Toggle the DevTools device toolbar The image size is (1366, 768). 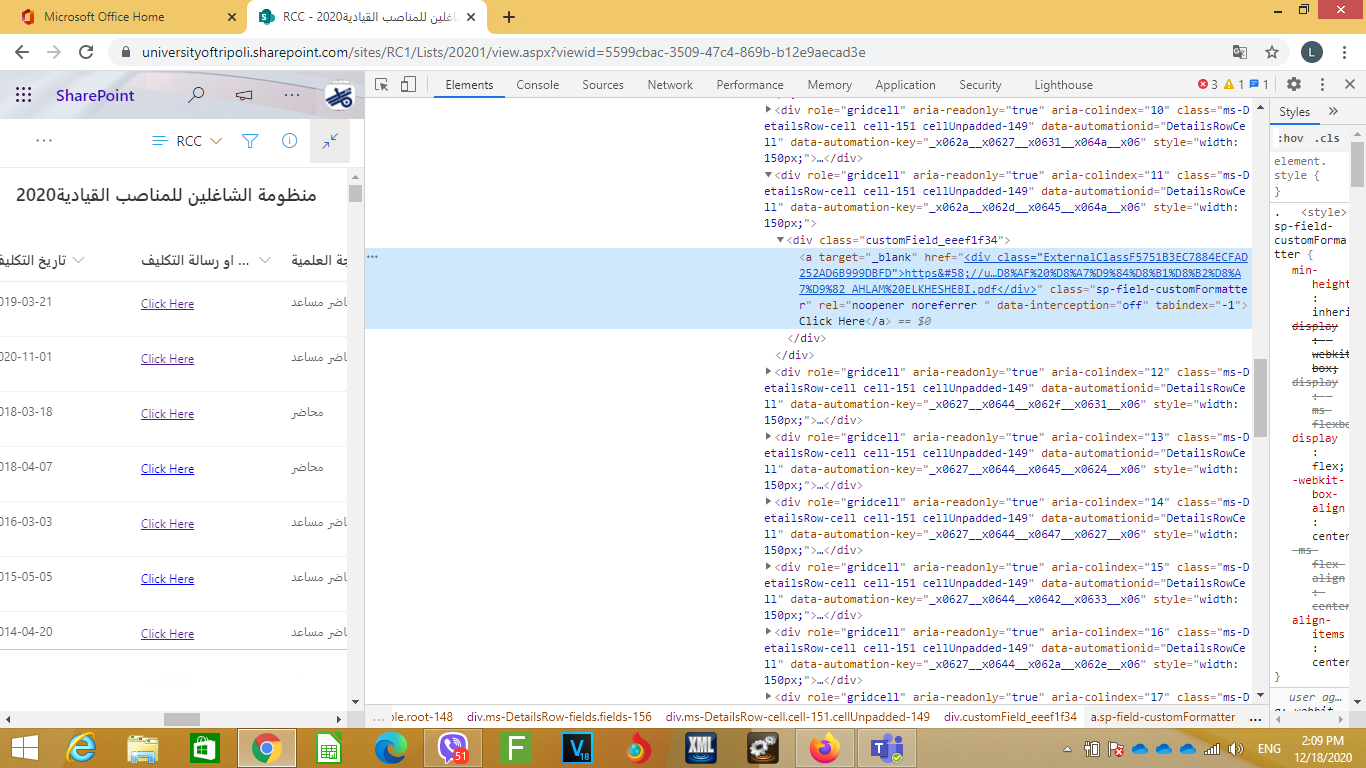coord(408,85)
